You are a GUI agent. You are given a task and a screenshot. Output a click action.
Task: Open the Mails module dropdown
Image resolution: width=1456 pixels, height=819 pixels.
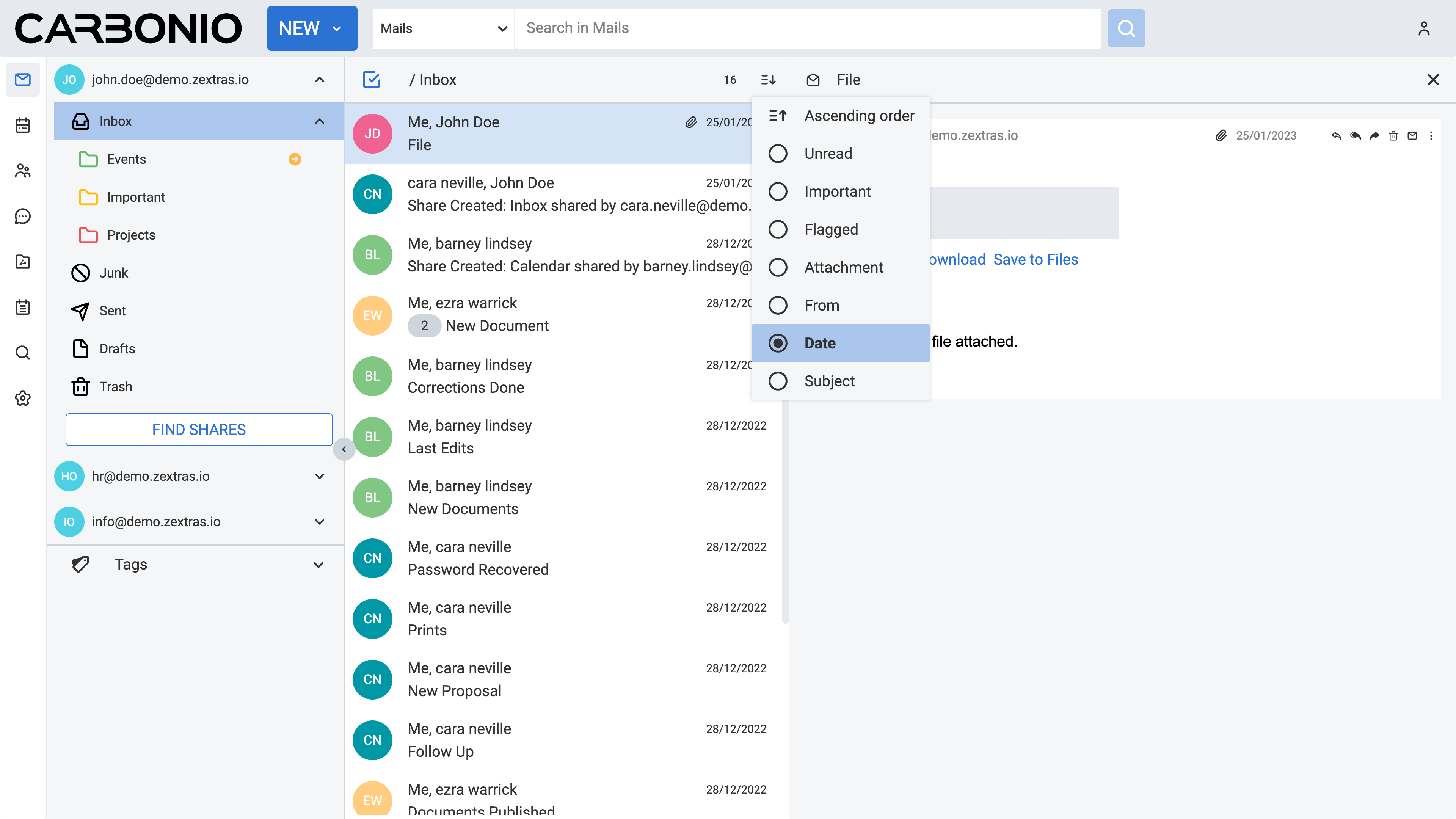coord(443,28)
